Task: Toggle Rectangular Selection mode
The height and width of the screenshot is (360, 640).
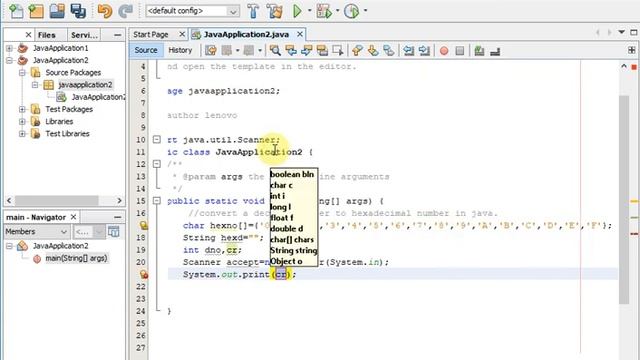Action: pos(338,51)
